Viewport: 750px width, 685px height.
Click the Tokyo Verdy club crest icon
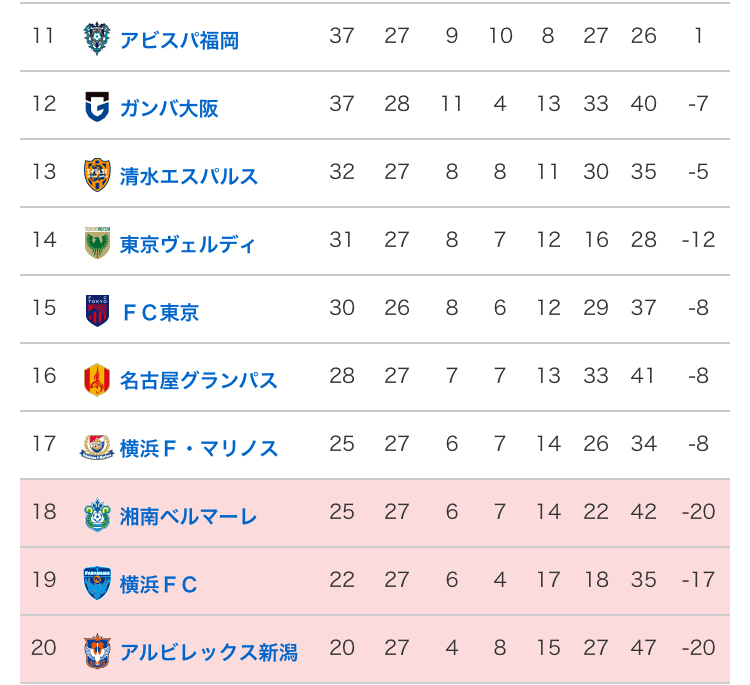tap(96, 242)
